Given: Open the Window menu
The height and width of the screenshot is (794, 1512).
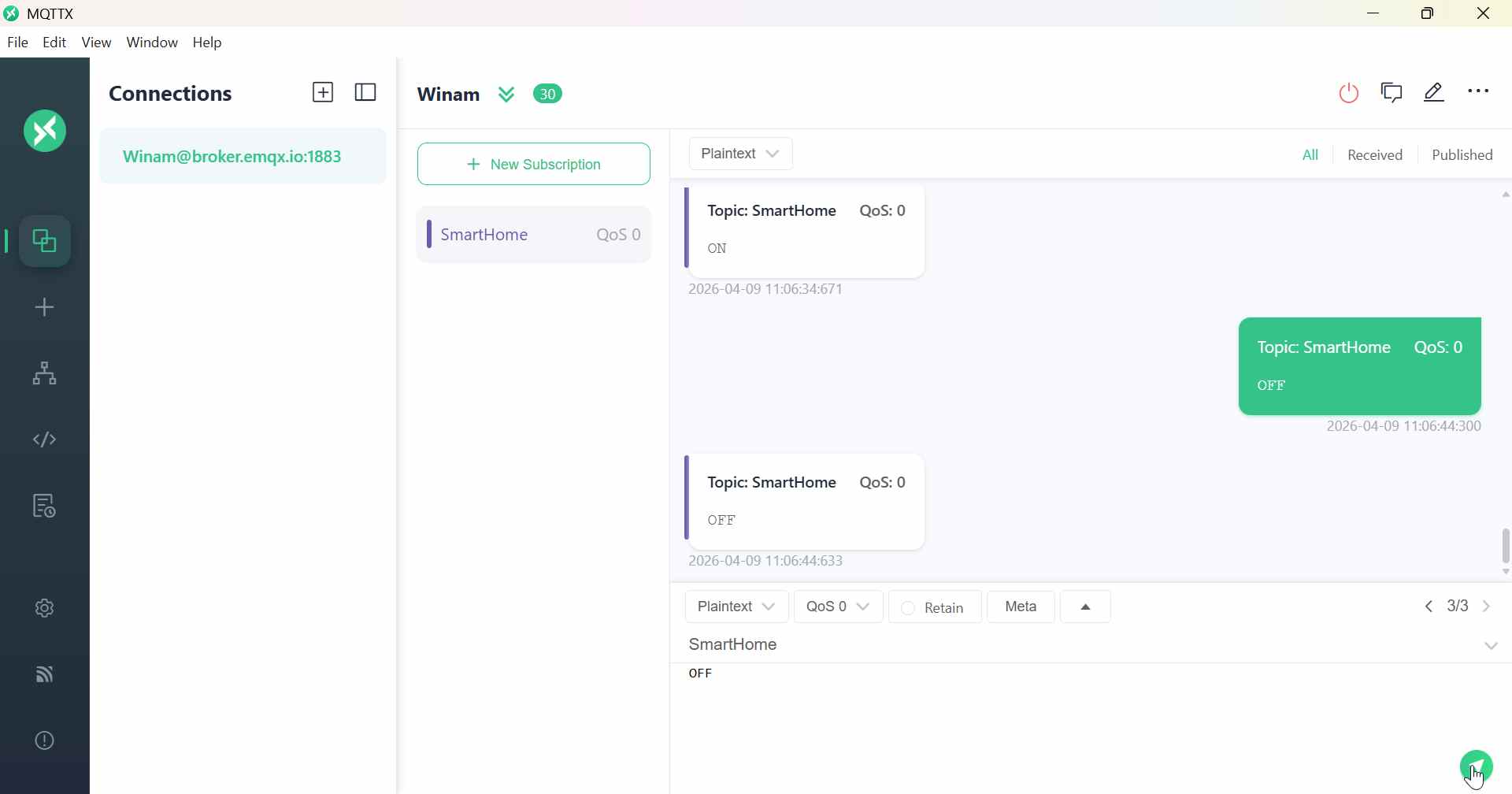Looking at the screenshot, I should [152, 43].
